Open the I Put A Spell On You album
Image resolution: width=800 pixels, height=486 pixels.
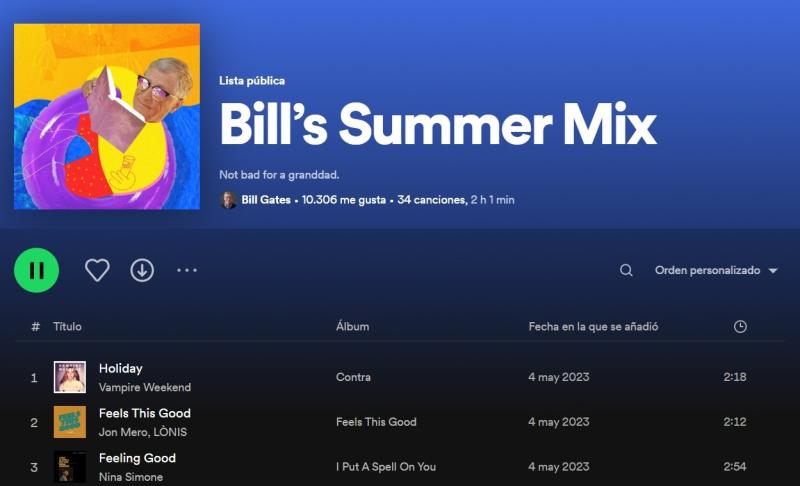(386, 467)
